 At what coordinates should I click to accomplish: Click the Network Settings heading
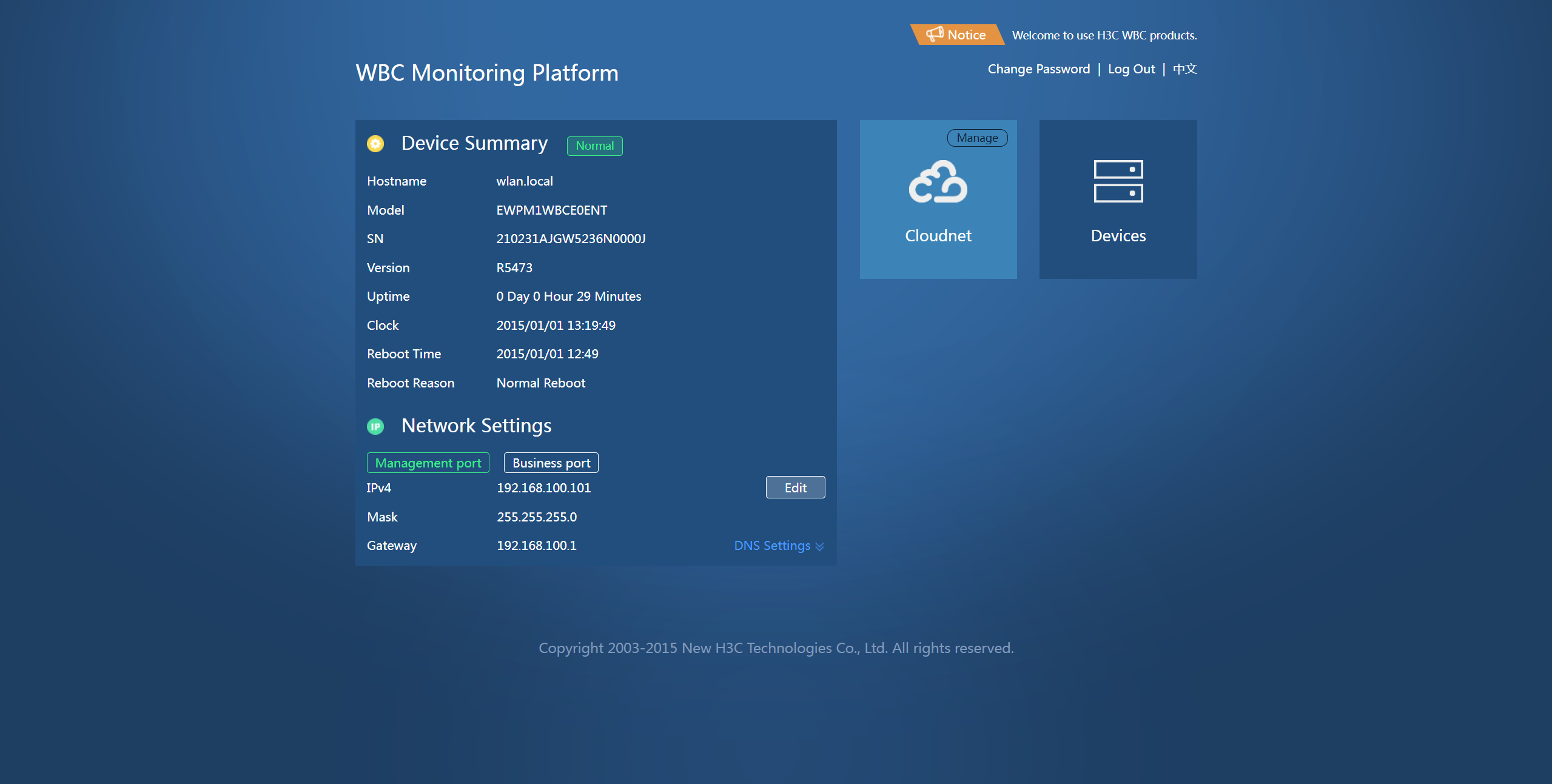tap(476, 426)
